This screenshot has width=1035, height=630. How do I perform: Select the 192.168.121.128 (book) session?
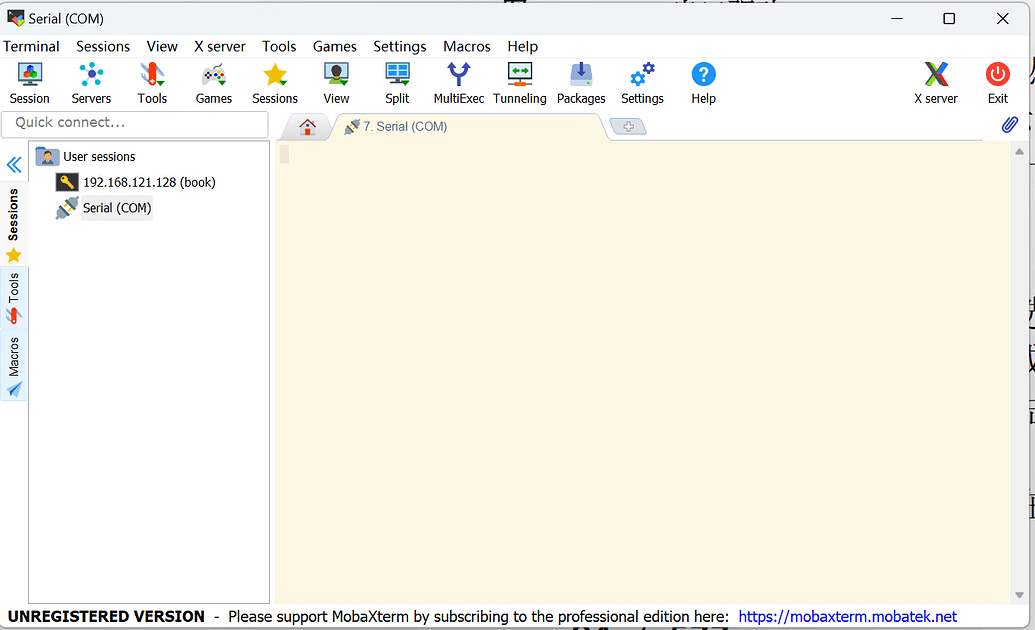tap(148, 182)
